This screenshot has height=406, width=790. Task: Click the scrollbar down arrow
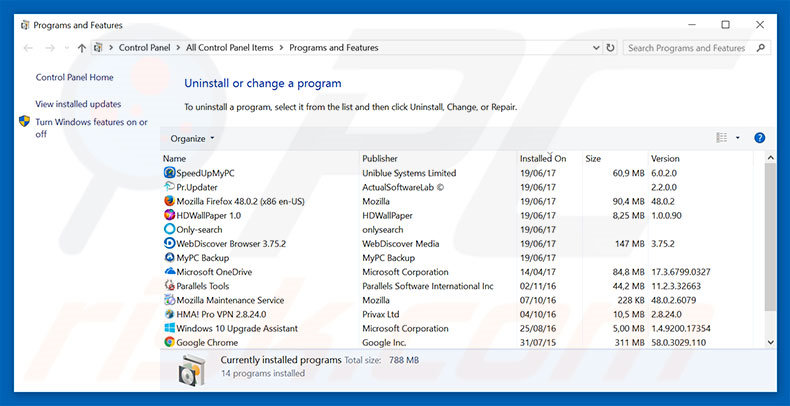(x=770, y=342)
